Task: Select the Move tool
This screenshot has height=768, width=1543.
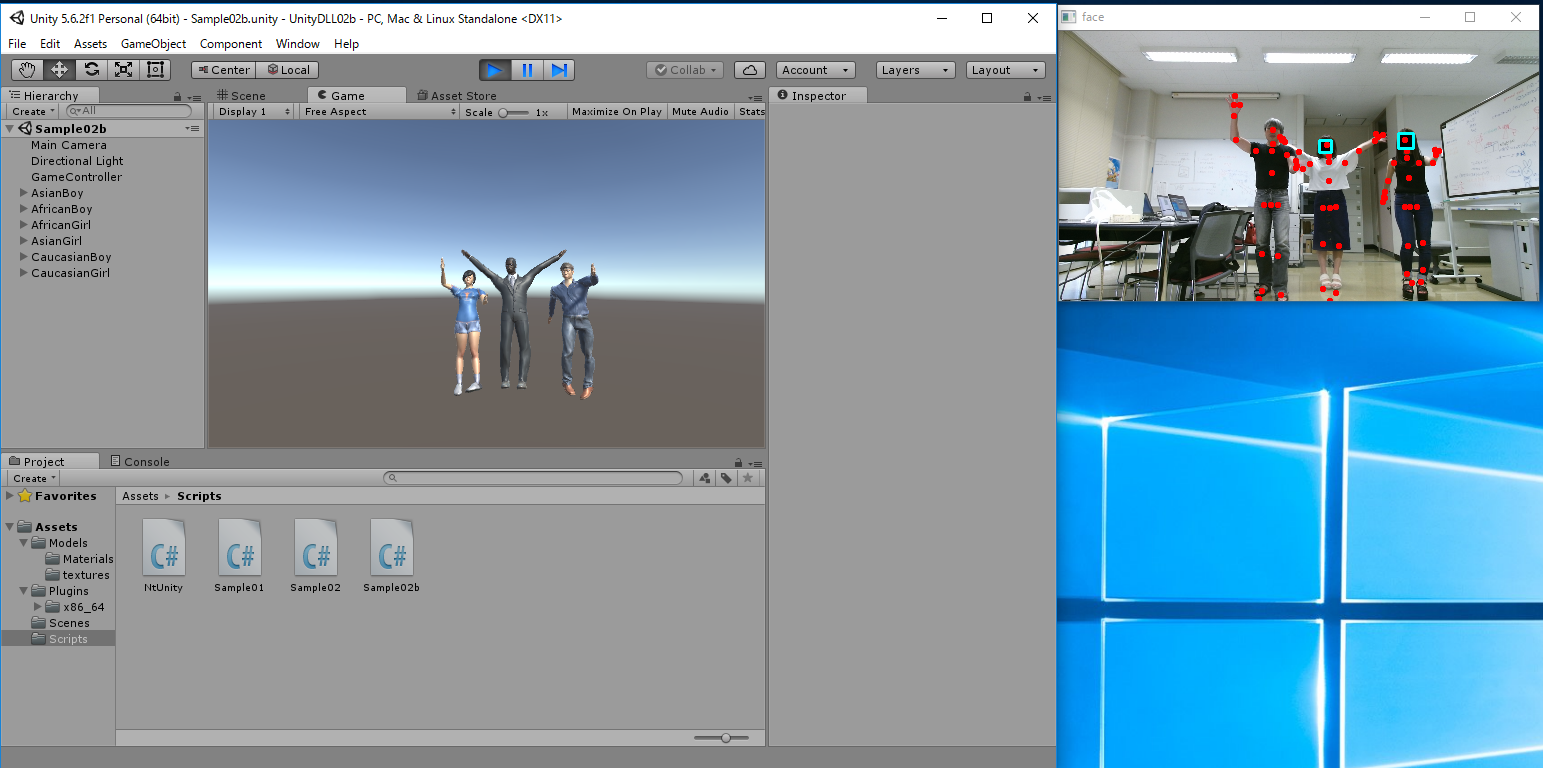Action: 59,70
